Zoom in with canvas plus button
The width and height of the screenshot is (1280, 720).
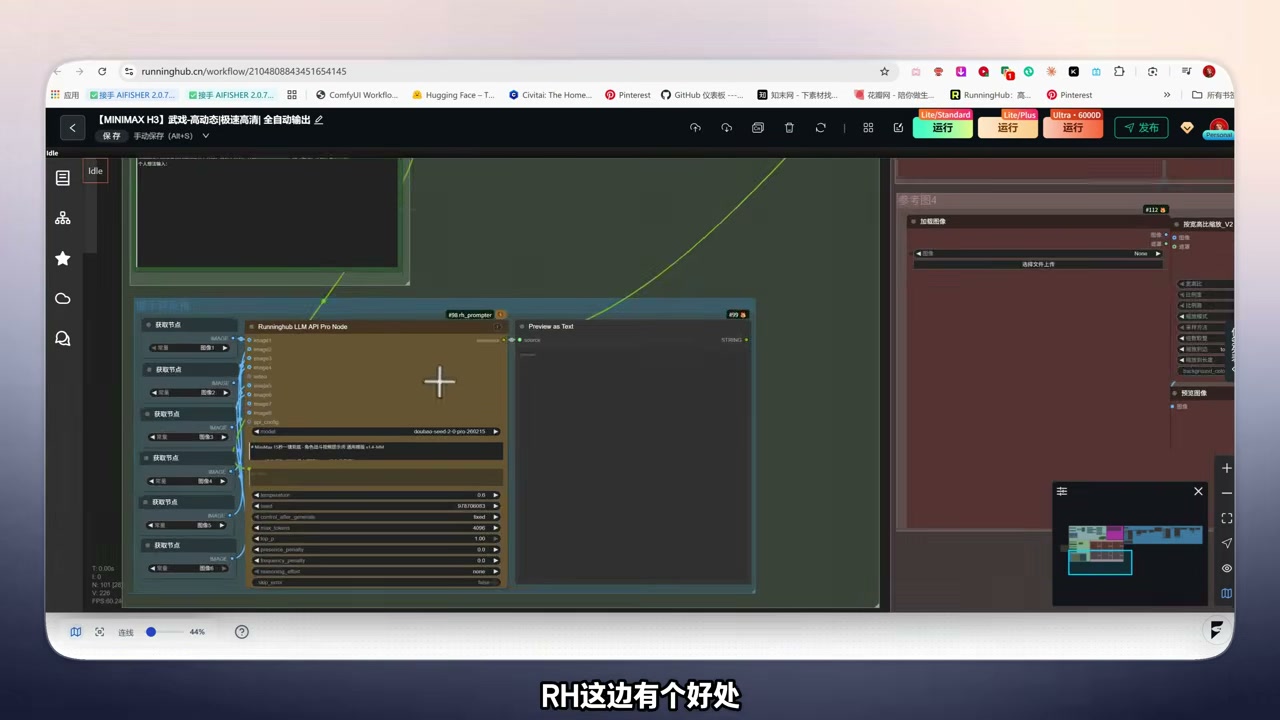[1226, 468]
